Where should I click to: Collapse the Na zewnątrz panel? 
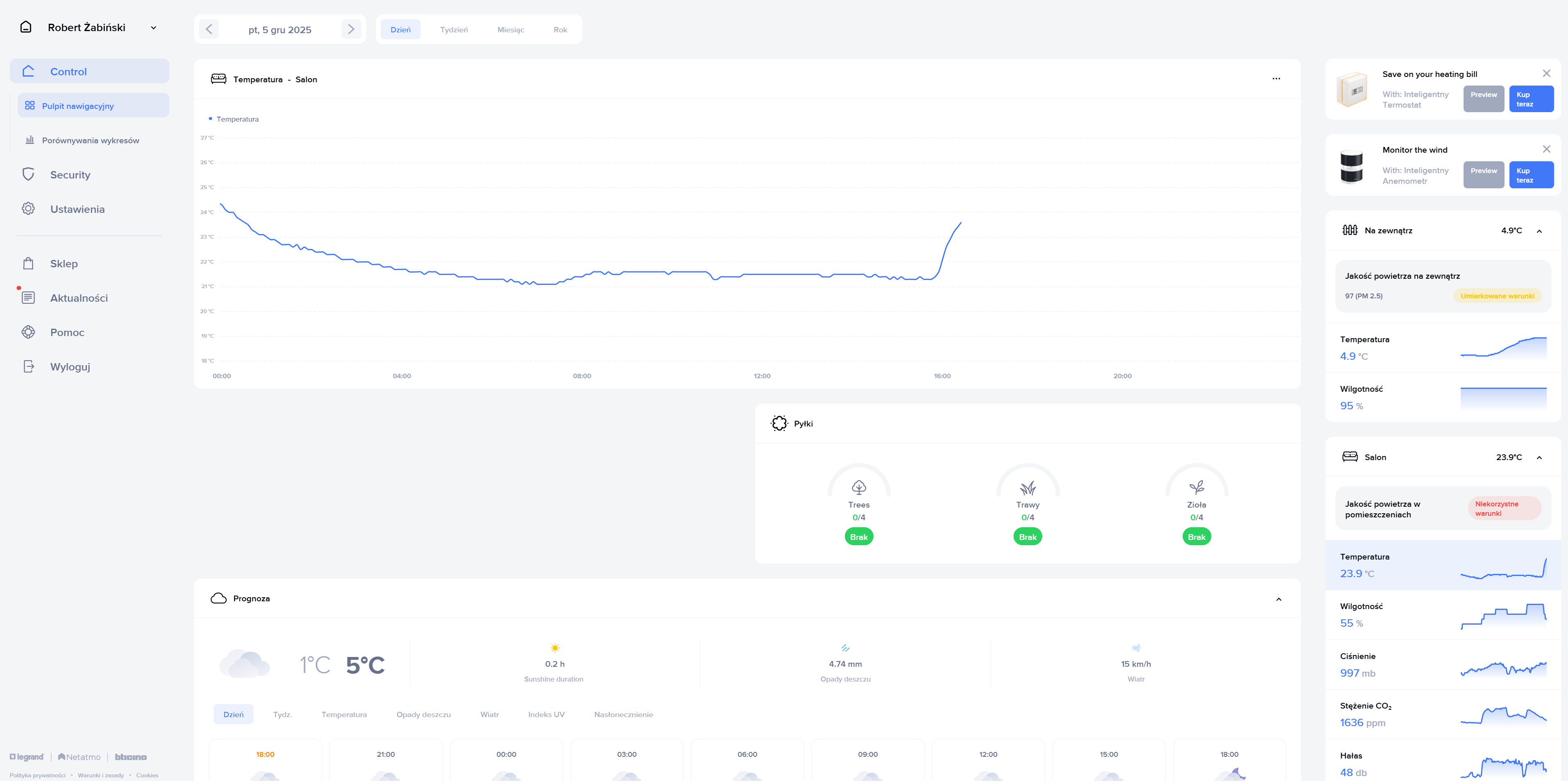(x=1539, y=231)
